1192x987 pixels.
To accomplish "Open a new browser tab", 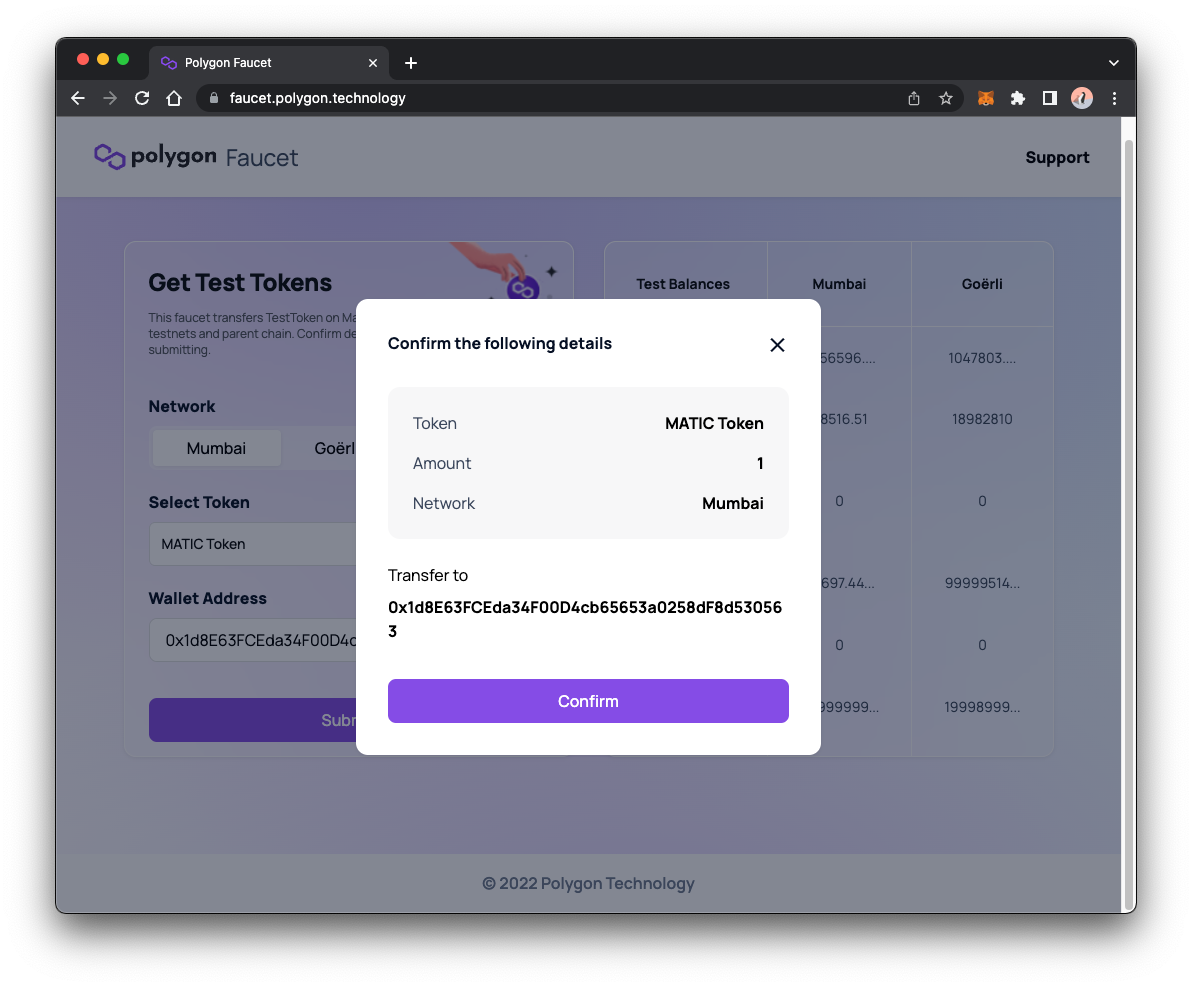I will pos(411,63).
